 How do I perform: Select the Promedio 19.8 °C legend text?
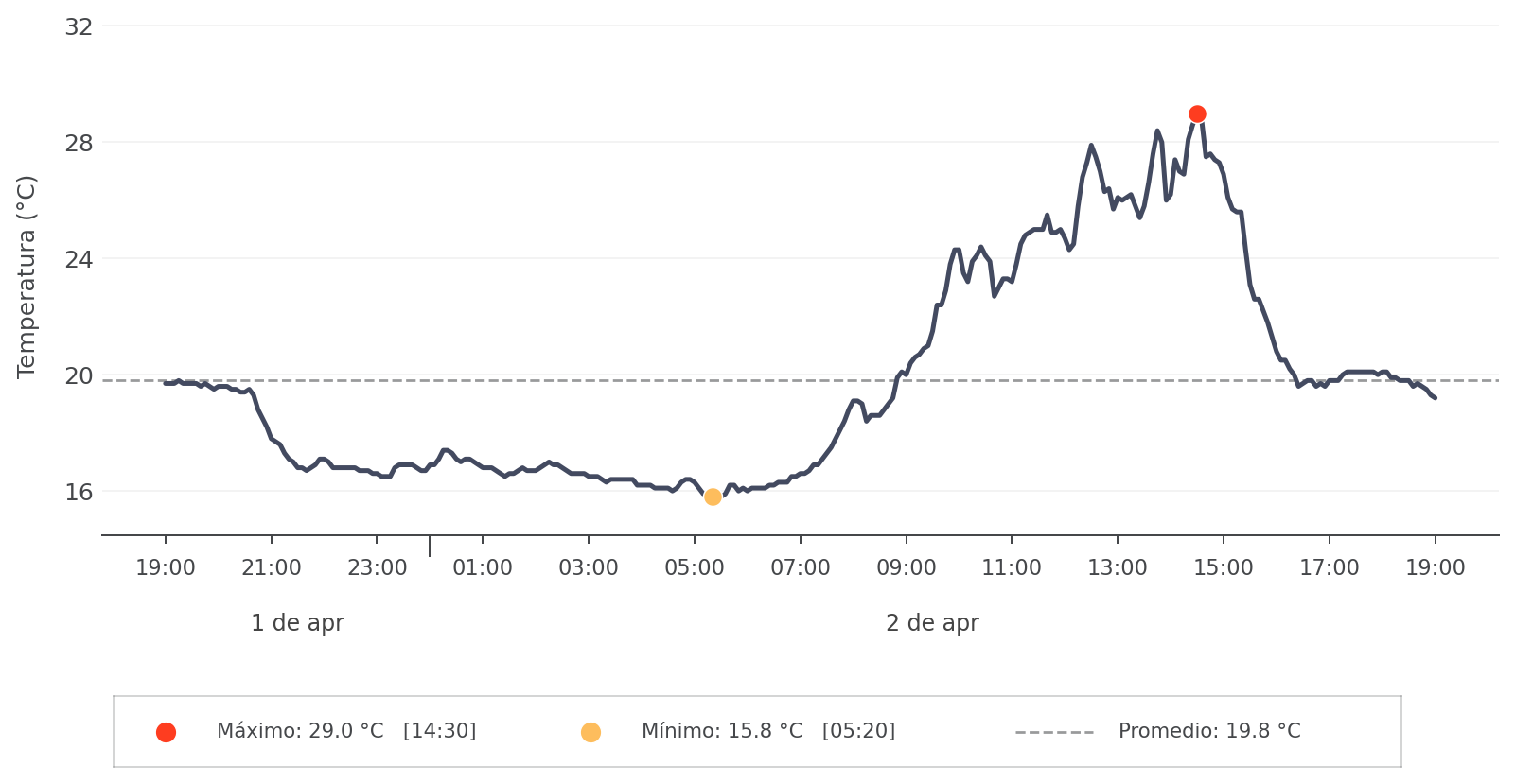pos(1209,731)
